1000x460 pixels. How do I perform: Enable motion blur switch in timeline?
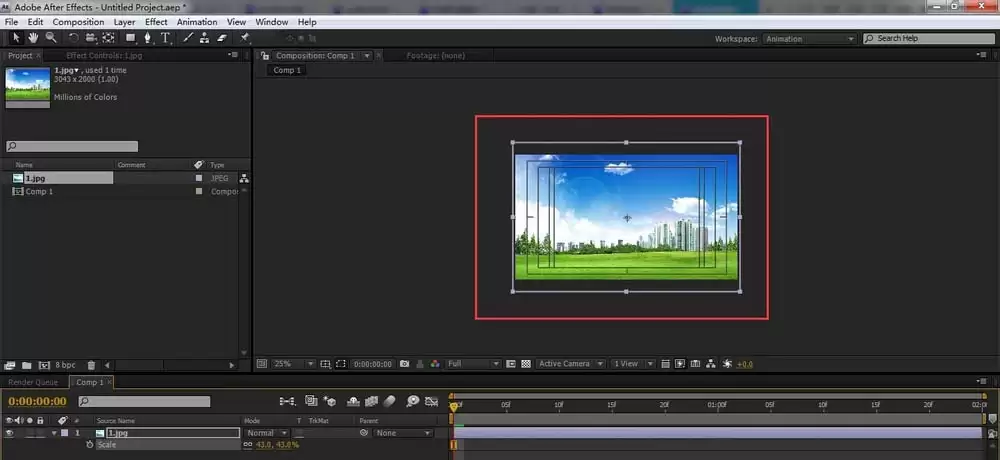tap(390, 401)
